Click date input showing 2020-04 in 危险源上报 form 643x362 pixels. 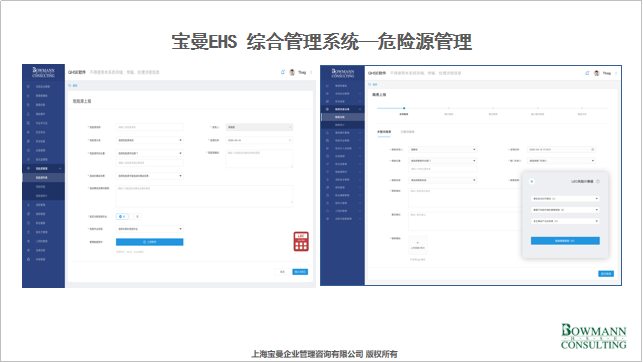[x=259, y=140]
